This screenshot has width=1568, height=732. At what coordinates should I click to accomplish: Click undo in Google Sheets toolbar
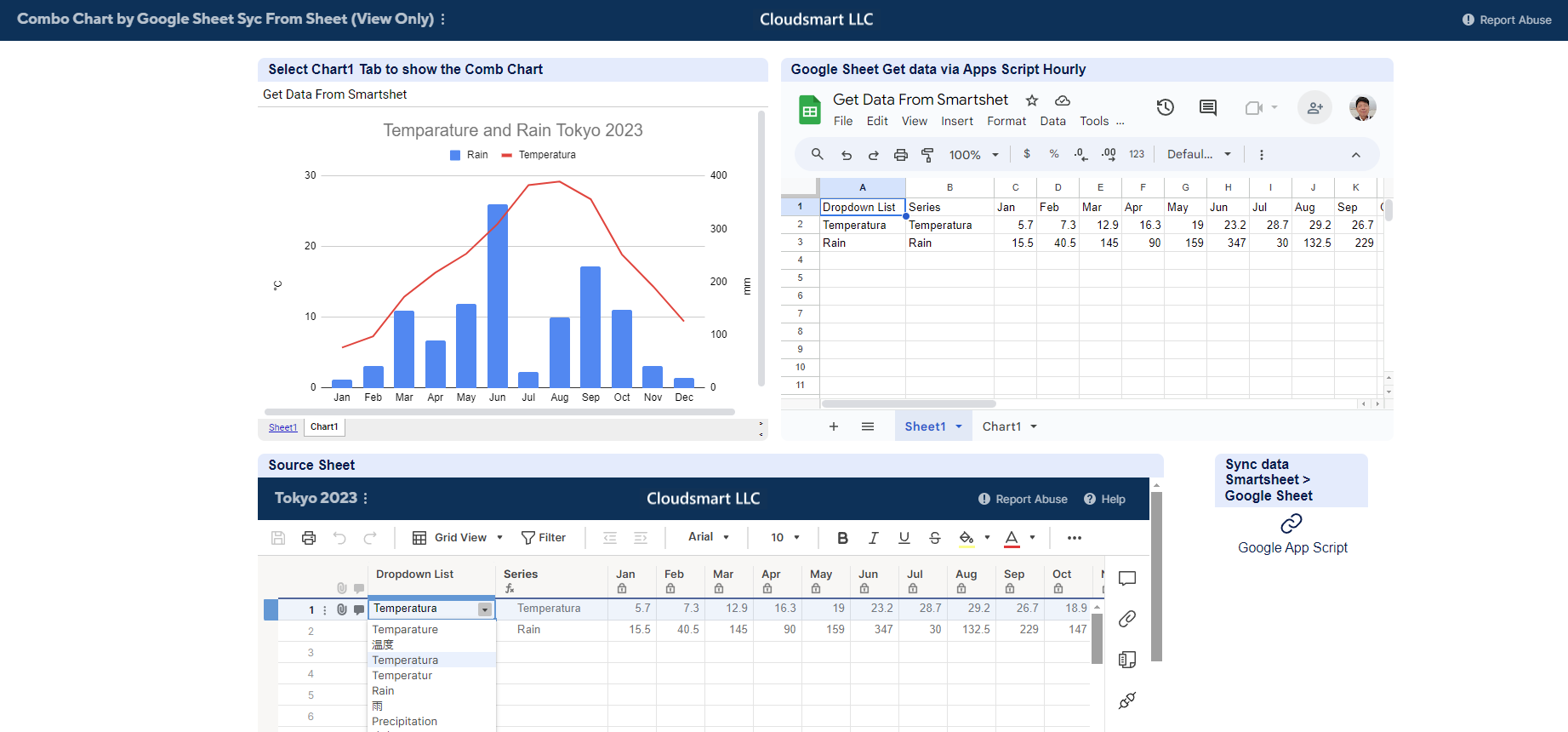(x=847, y=155)
